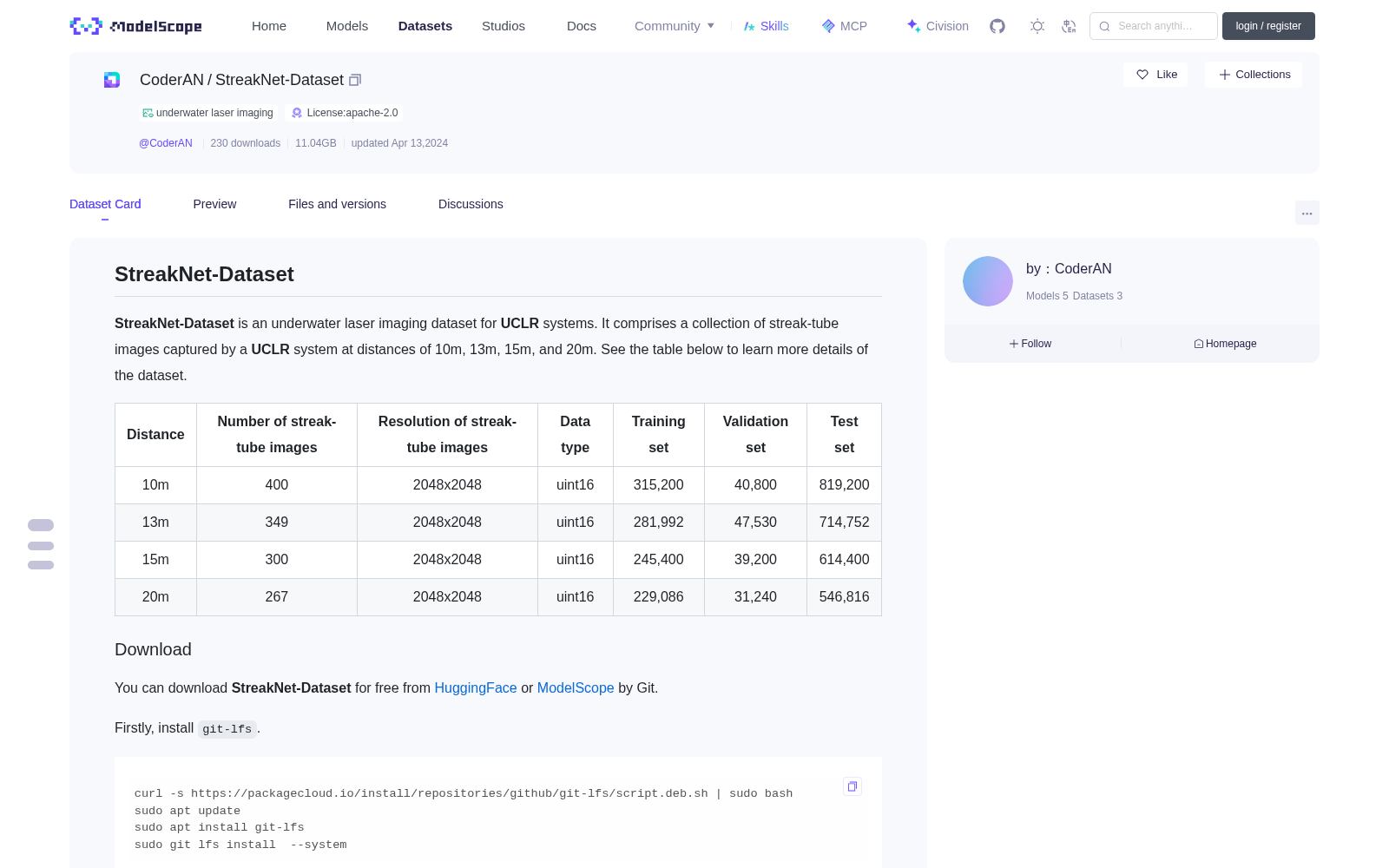Click the 'Models 5' text under author

(x=1047, y=296)
